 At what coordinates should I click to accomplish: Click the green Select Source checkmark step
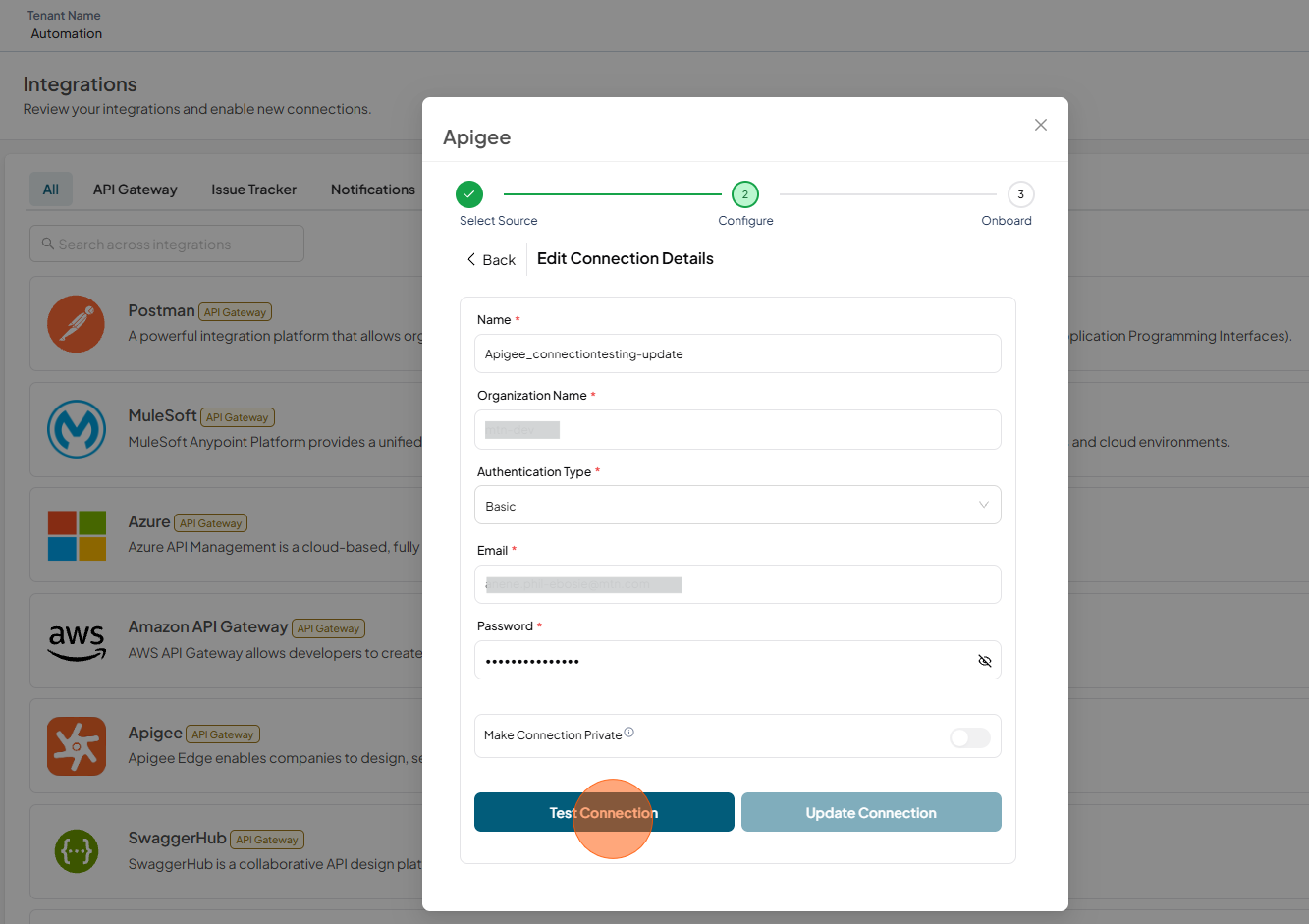pos(469,194)
